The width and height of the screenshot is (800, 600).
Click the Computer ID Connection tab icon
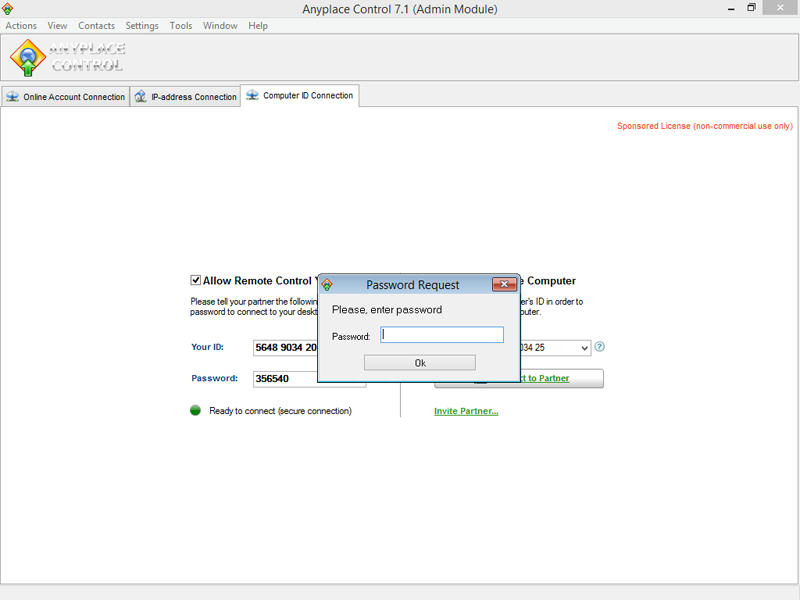coord(252,95)
